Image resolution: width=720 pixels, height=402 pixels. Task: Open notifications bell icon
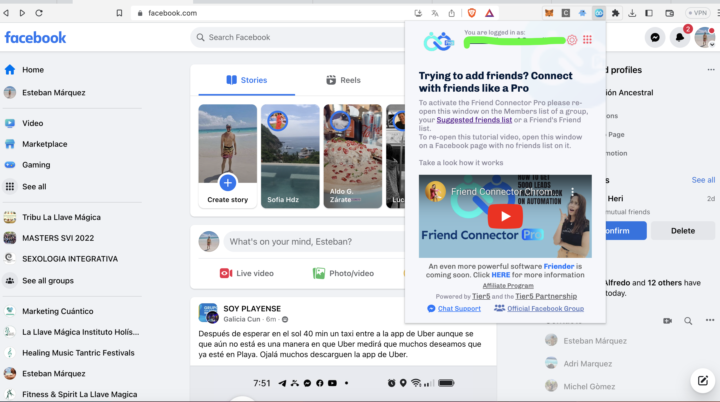tap(680, 38)
